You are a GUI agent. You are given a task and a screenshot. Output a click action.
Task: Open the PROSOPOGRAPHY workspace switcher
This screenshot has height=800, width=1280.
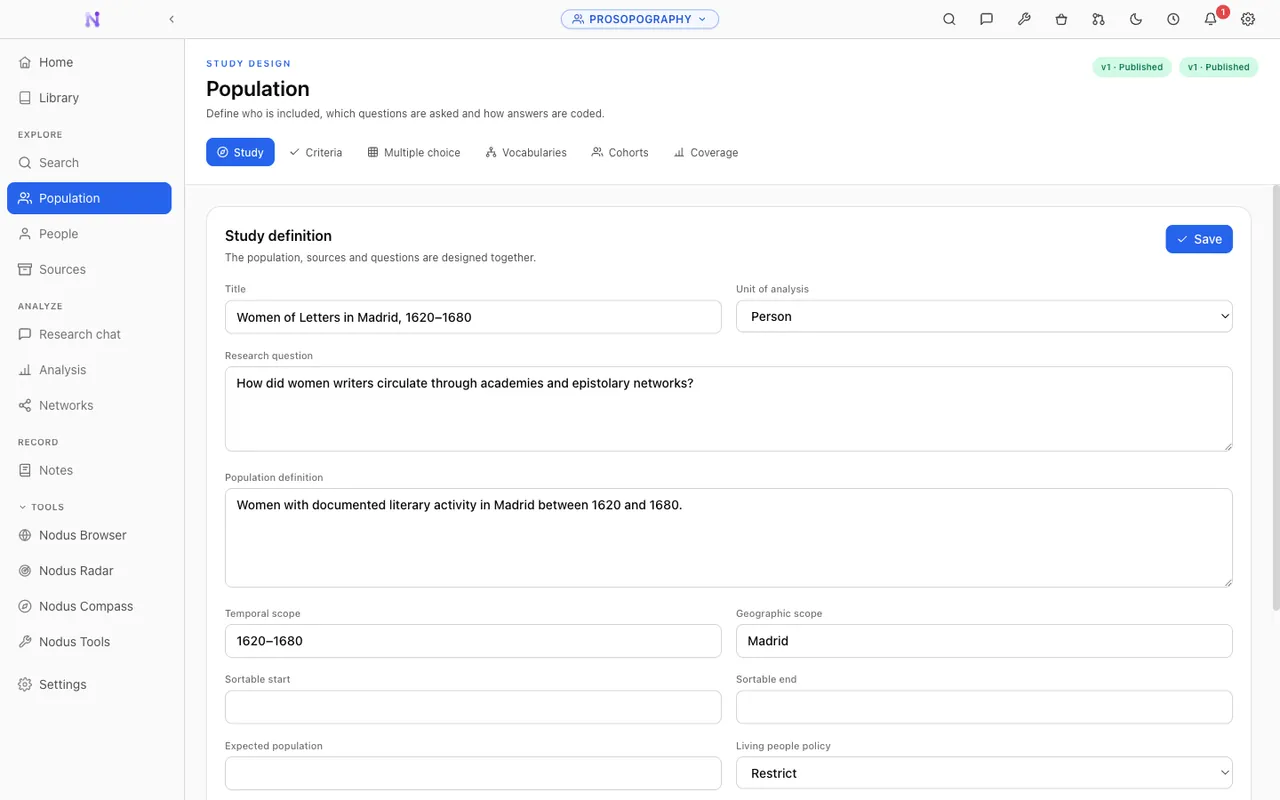(x=640, y=19)
